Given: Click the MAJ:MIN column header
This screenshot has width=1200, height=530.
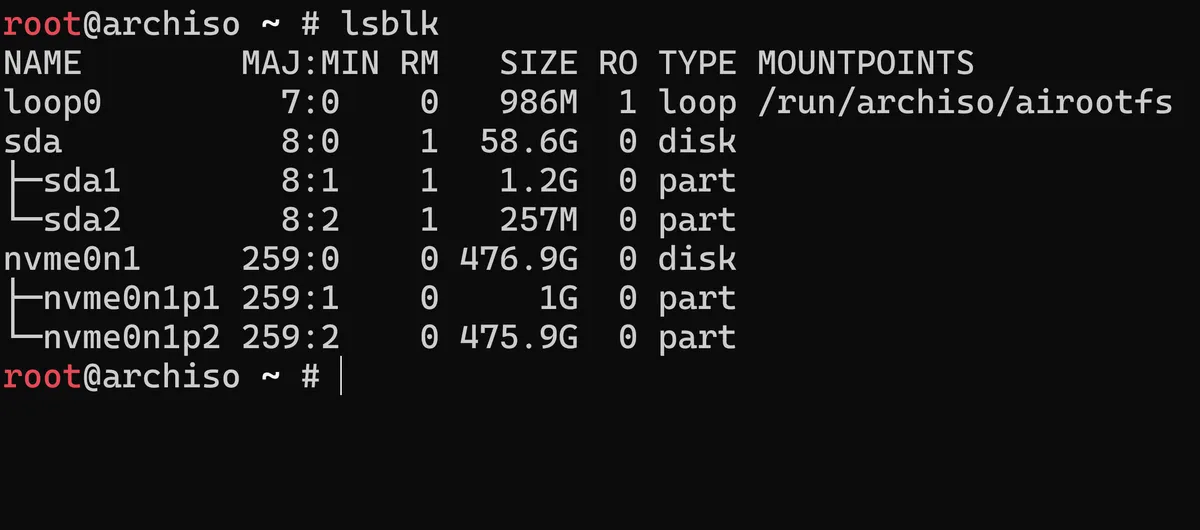Looking at the screenshot, I should (x=311, y=63).
